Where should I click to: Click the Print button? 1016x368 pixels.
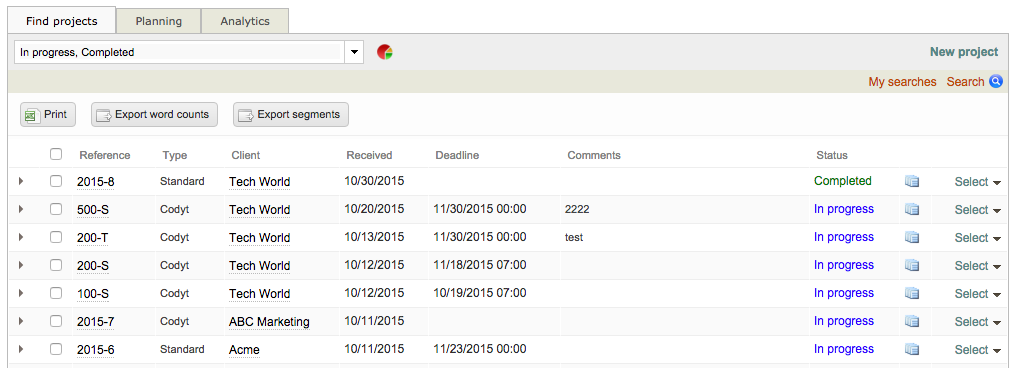tap(48, 115)
